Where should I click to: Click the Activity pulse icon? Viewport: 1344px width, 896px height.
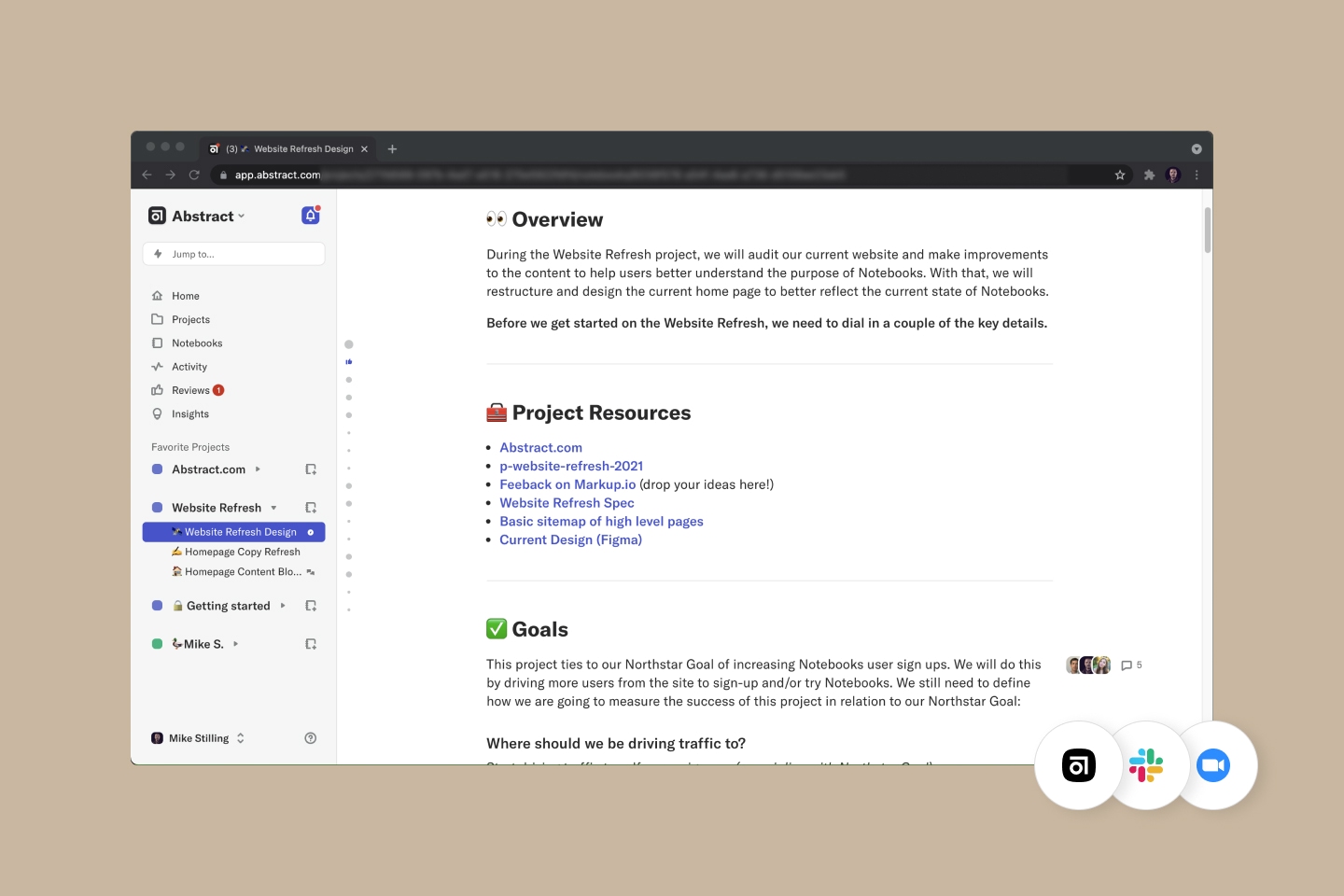point(157,367)
